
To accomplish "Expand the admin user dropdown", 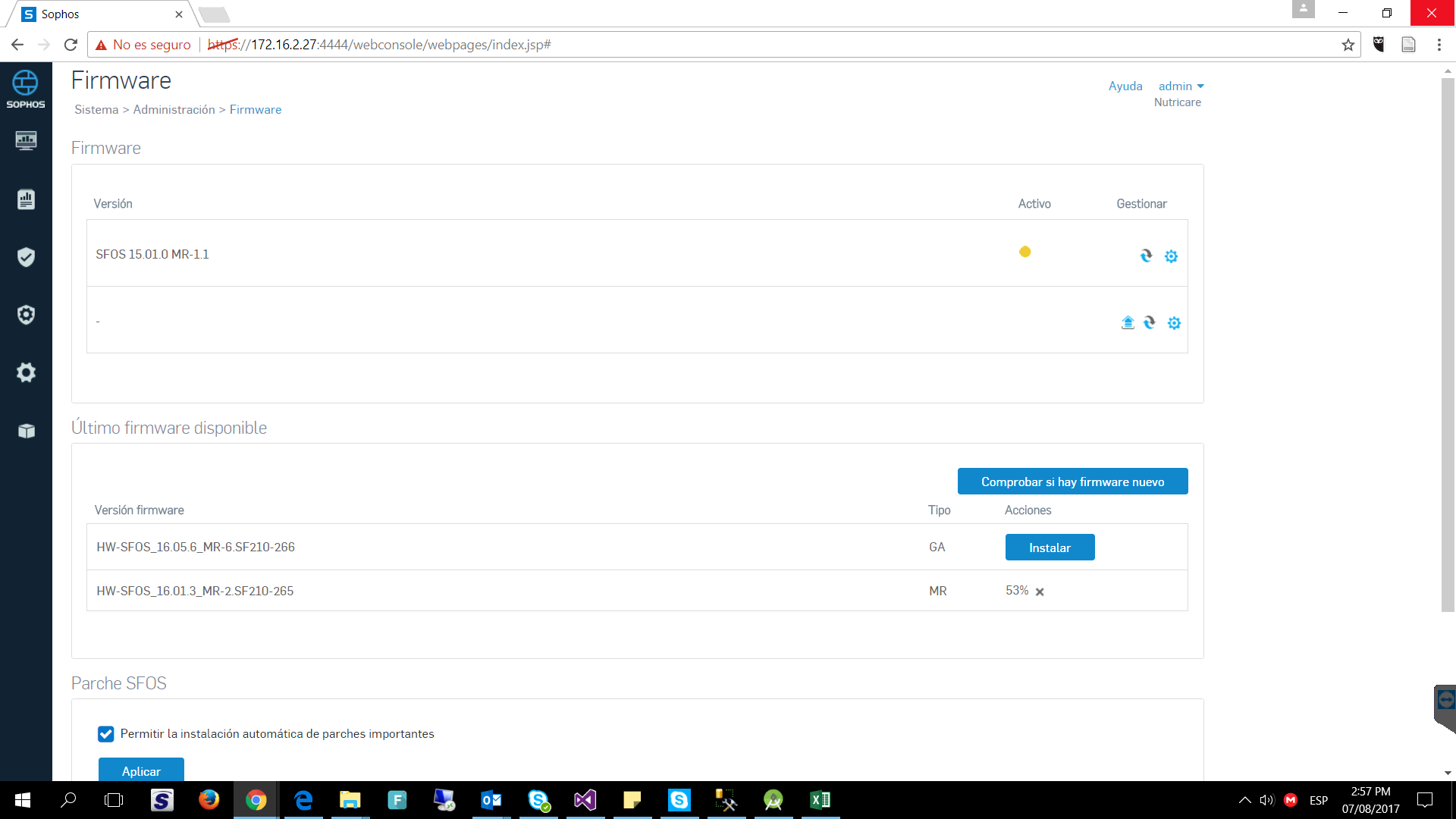I will pyautogui.click(x=1181, y=86).
